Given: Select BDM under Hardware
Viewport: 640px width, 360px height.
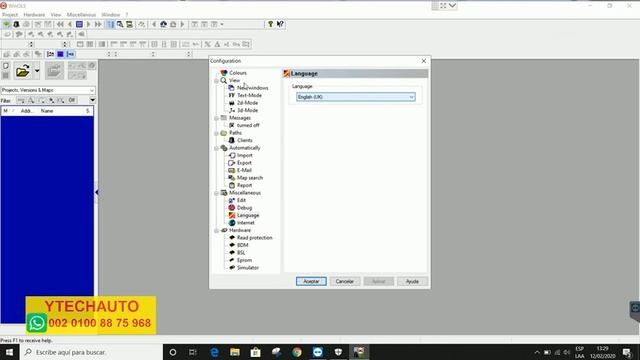Looking at the screenshot, I should coord(242,245).
